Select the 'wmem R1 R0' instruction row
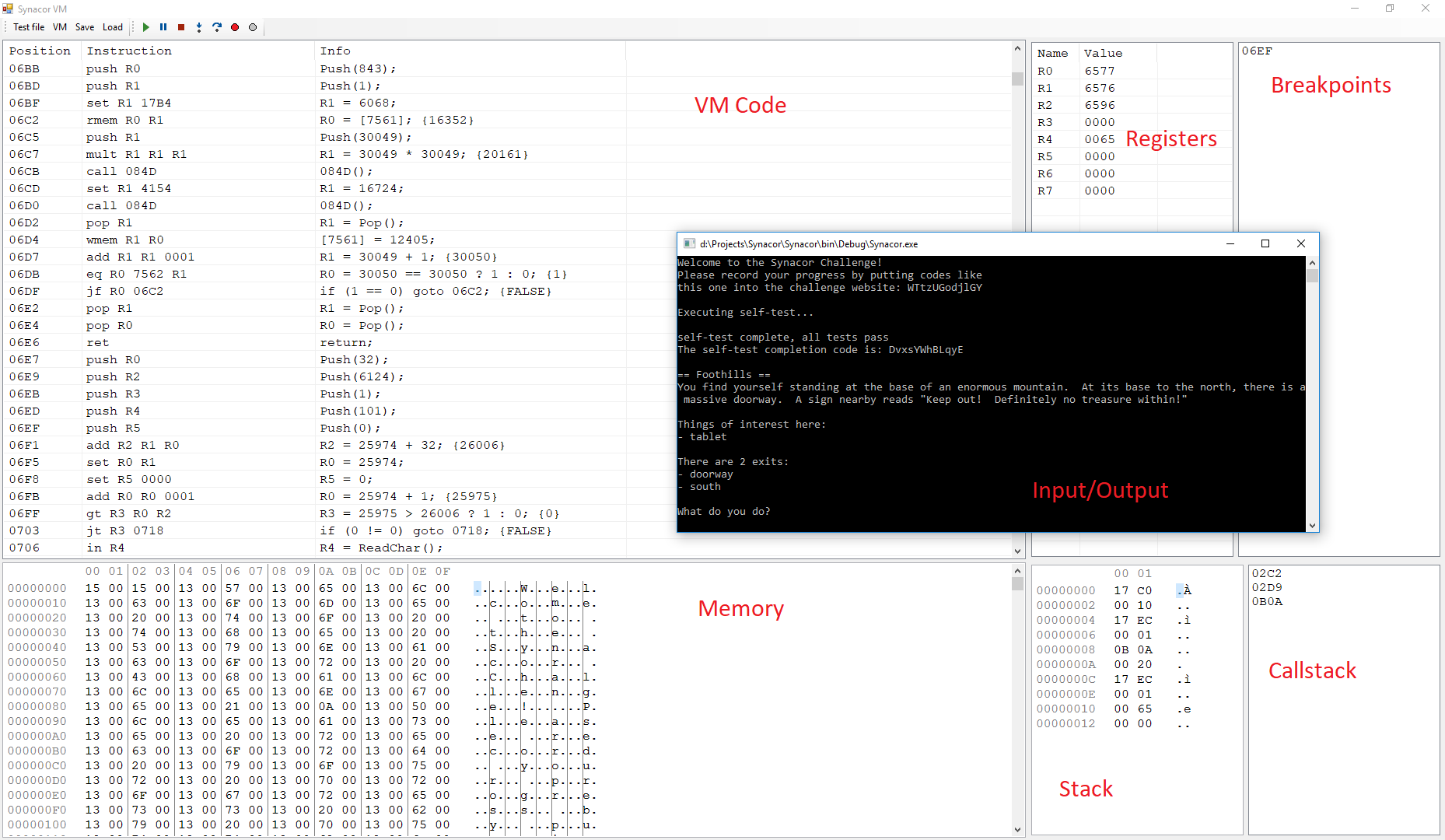Image resolution: width=1445 pixels, height=840 pixels. (x=509, y=240)
